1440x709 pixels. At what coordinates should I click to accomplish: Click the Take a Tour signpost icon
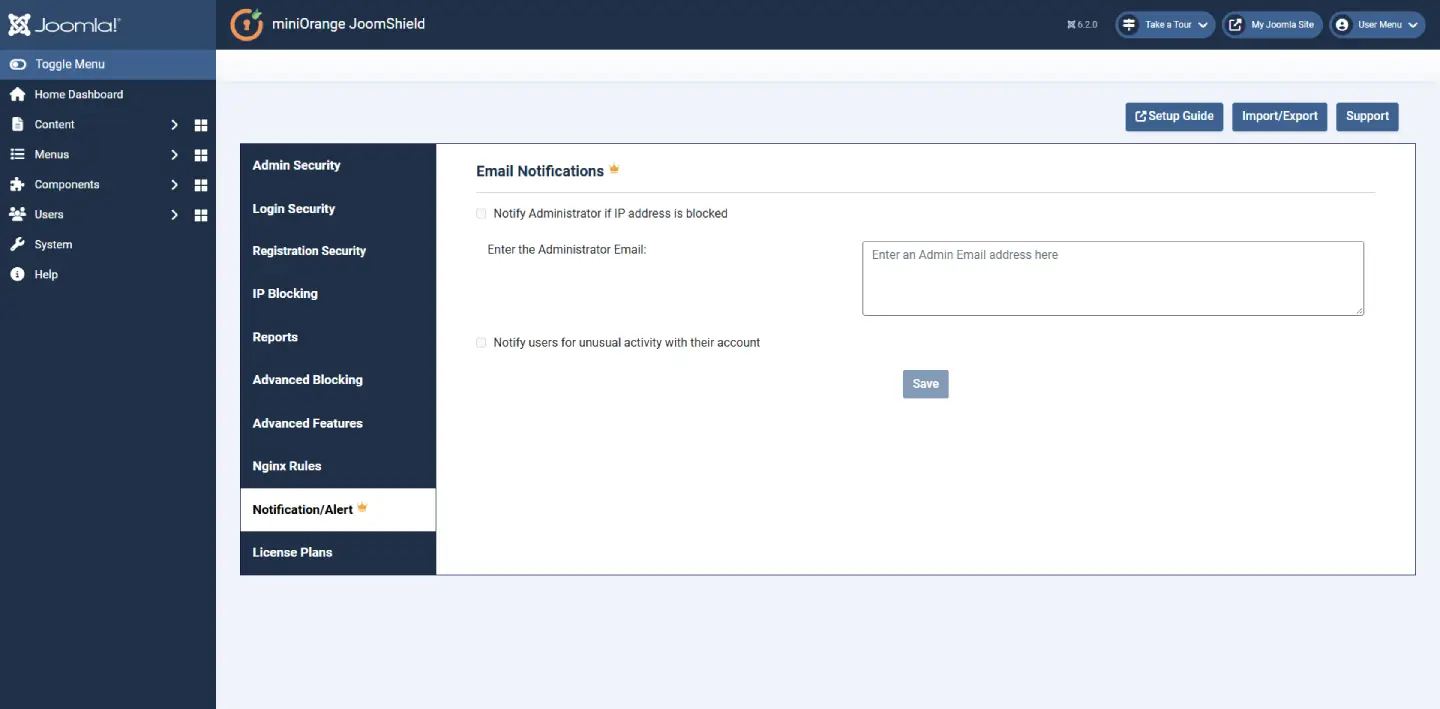(x=1129, y=24)
